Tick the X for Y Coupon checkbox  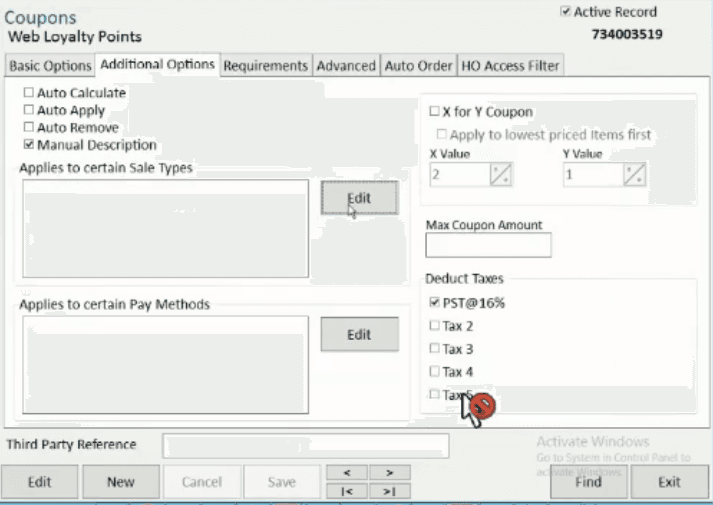click(434, 112)
